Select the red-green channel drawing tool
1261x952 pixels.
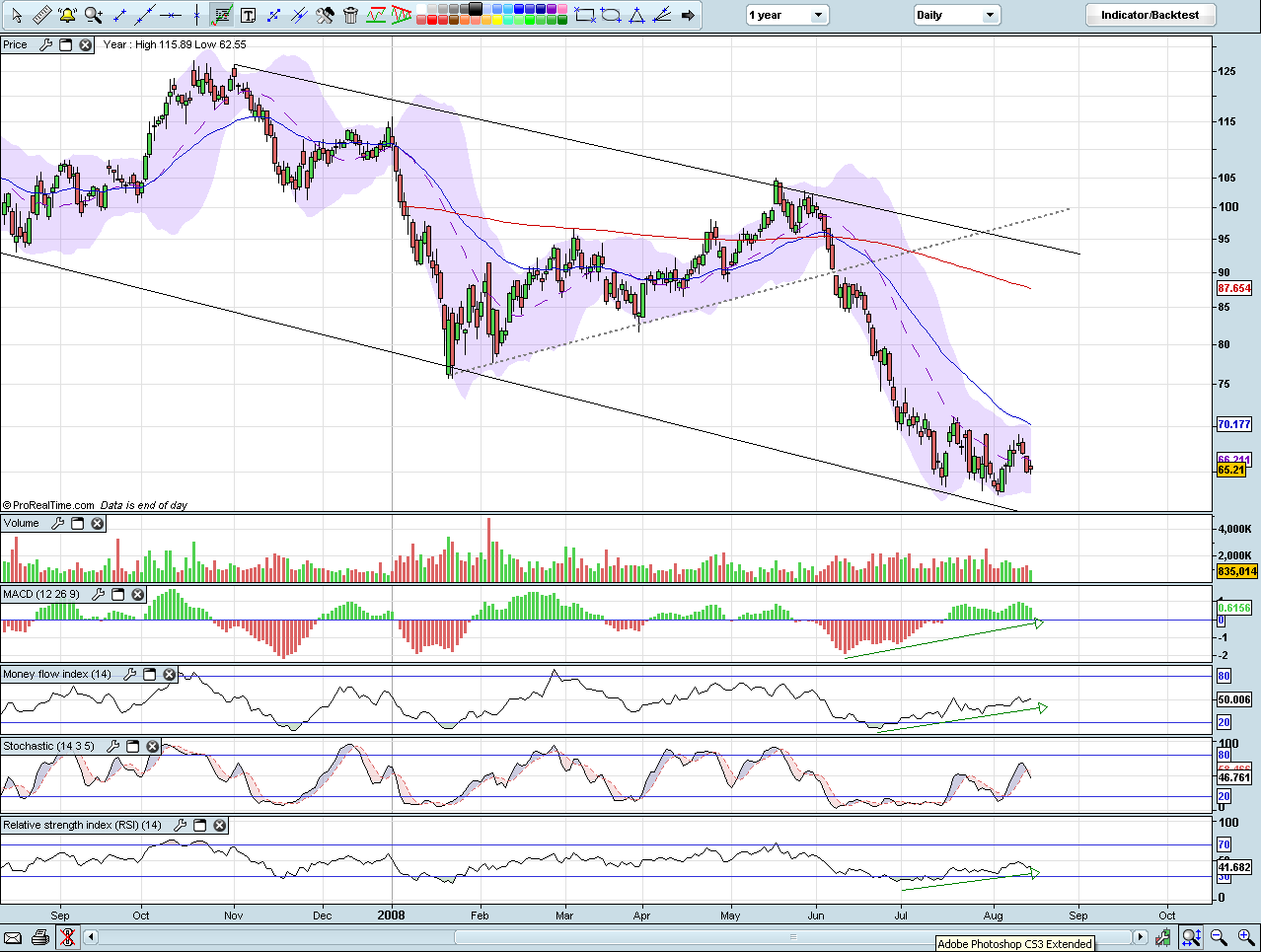[376, 15]
